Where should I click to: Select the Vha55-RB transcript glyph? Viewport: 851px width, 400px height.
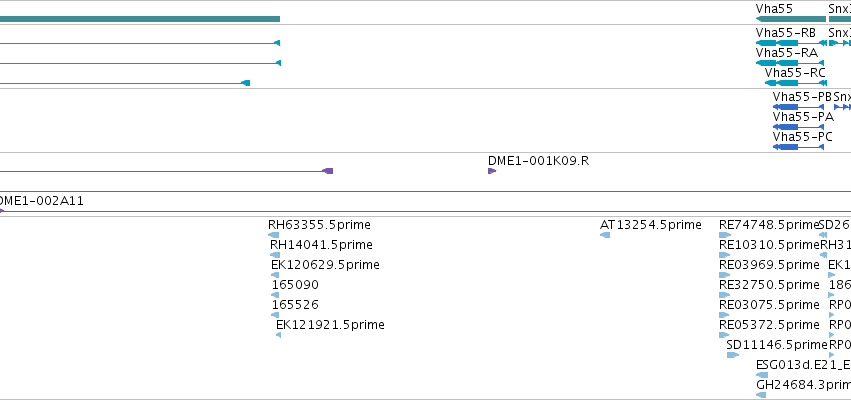point(791,43)
